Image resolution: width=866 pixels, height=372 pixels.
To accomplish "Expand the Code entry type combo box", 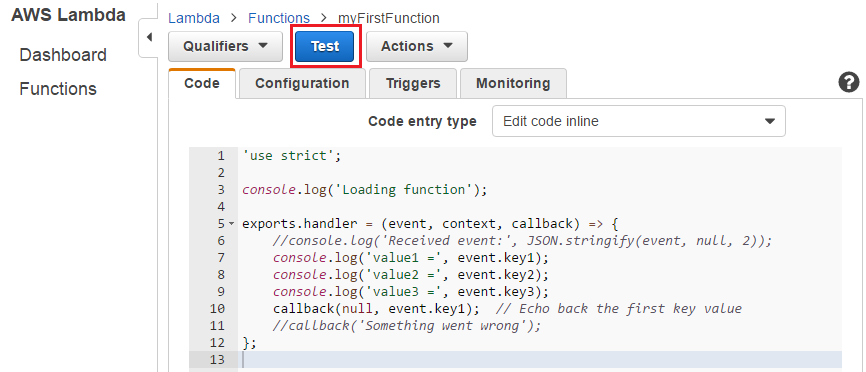I will tap(638, 121).
